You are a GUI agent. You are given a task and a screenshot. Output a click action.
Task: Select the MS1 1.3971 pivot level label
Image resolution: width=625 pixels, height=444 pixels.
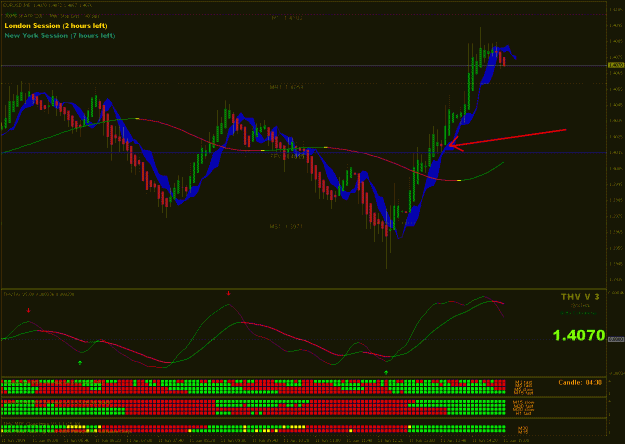[286, 226]
